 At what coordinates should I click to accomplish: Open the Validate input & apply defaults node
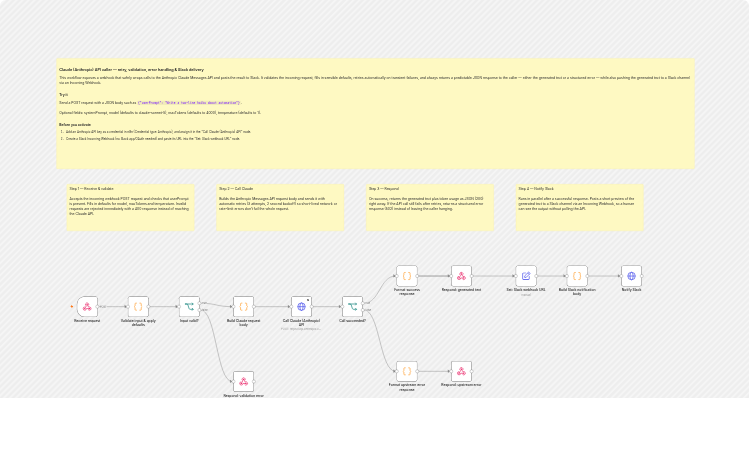click(138, 307)
